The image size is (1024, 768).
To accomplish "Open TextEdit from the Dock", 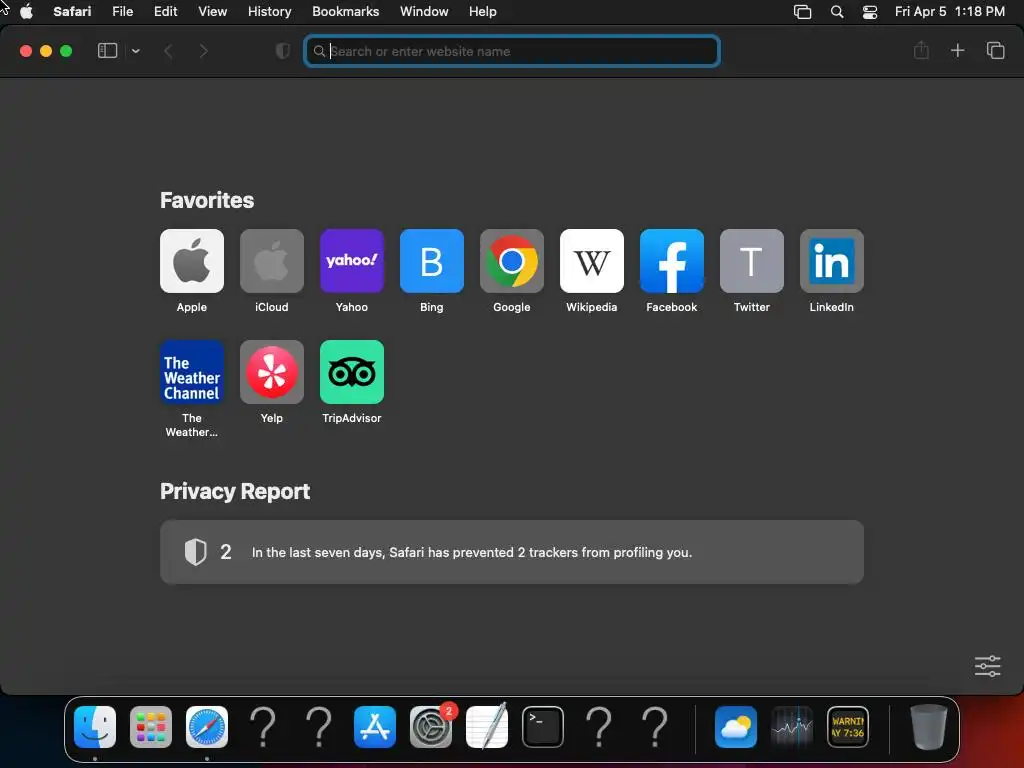I will [x=487, y=726].
